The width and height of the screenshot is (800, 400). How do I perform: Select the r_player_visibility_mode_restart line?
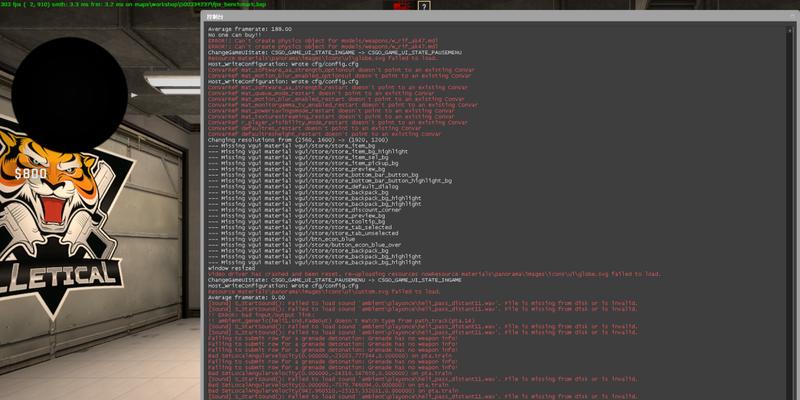pyautogui.click(x=338, y=122)
